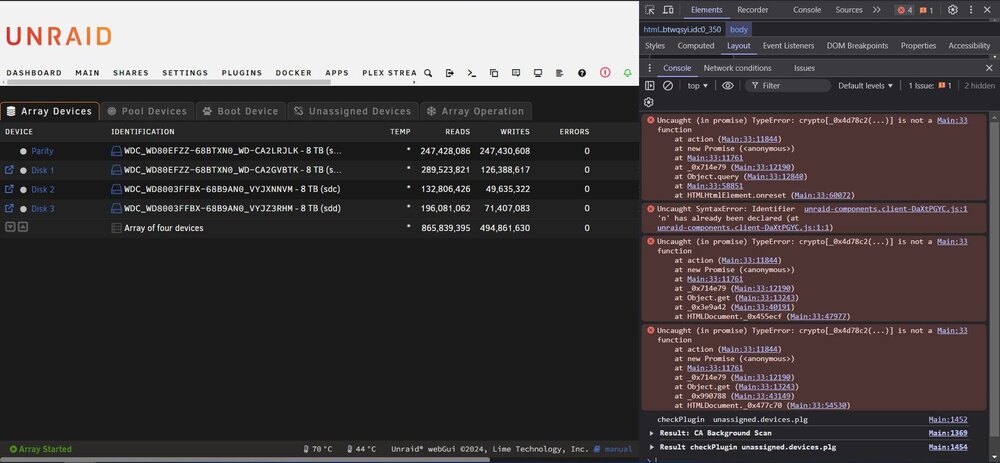Image resolution: width=1000 pixels, height=463 pixels.
Task: Open the Parity device link
Action: (x=42, y=151)
